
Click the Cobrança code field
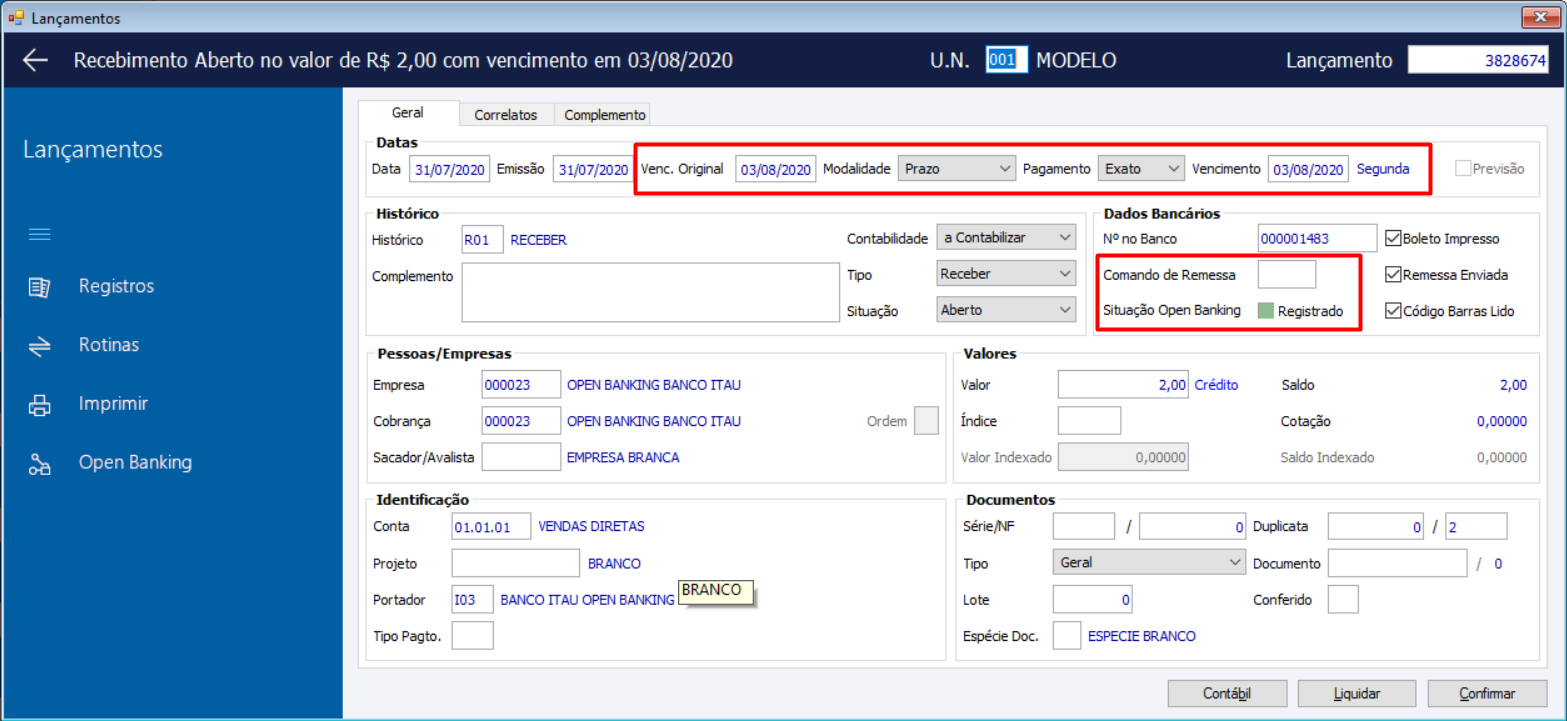click(x=521, y=421)
